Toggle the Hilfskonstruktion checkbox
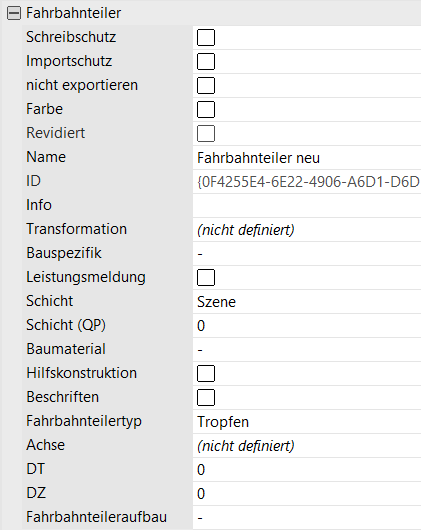The image size is (421, 530). [206, 373]
